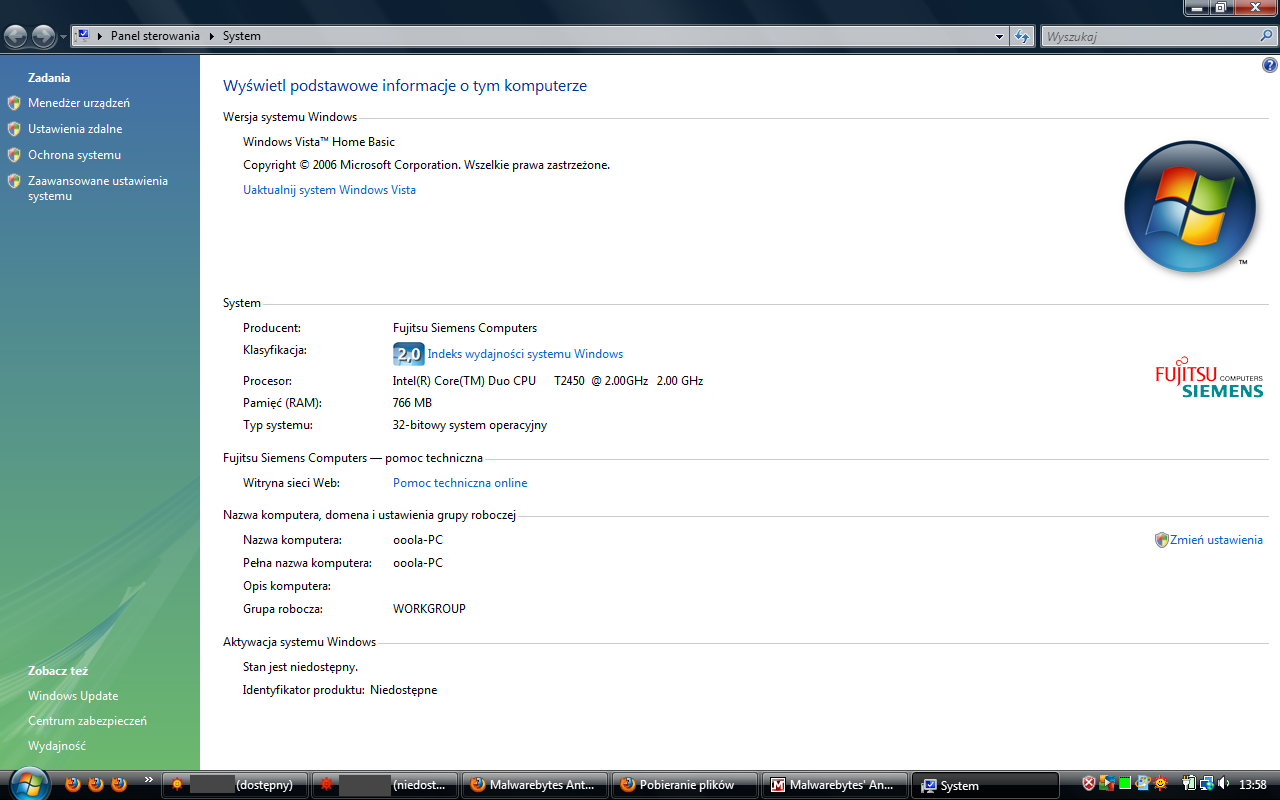Switch to the (dostępny) taskbar button
This screenshot has width=1280, height=800.
pyautogui.click(x=235, y=785)
